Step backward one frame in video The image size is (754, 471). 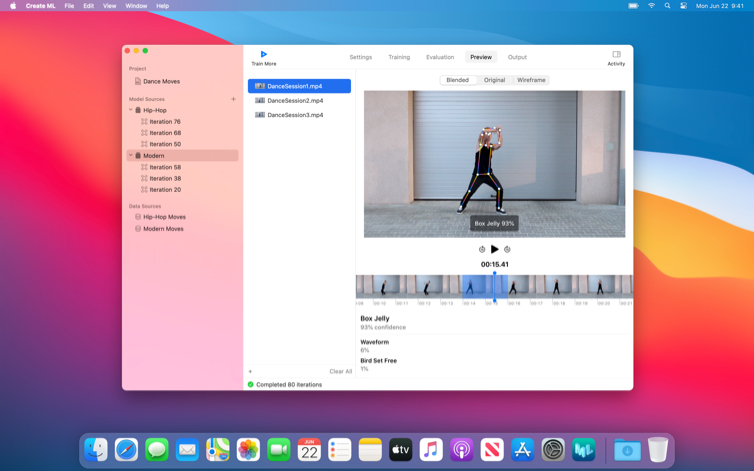coord(482,249)
